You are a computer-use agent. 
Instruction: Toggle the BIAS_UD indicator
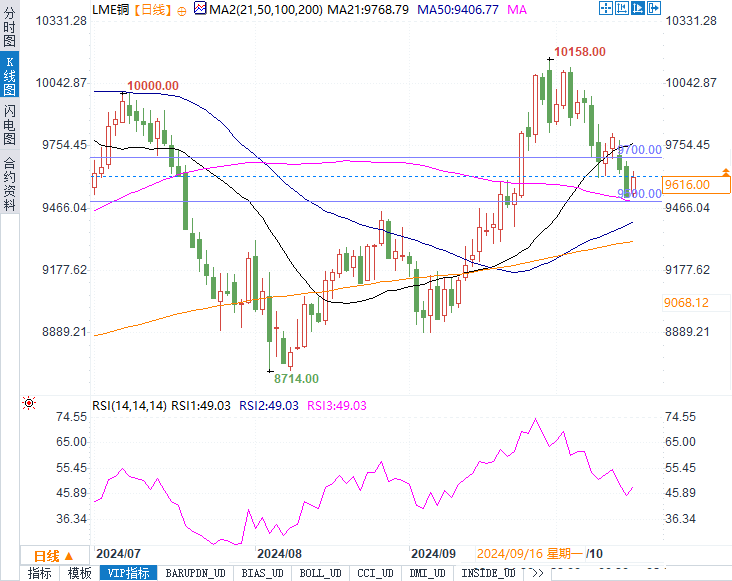click(x=263, y=573)
